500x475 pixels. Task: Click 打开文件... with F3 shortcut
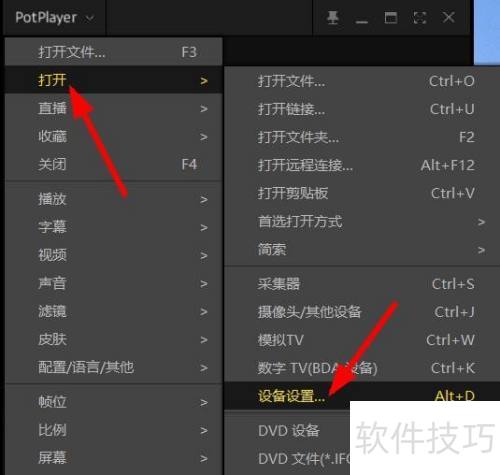114,52
